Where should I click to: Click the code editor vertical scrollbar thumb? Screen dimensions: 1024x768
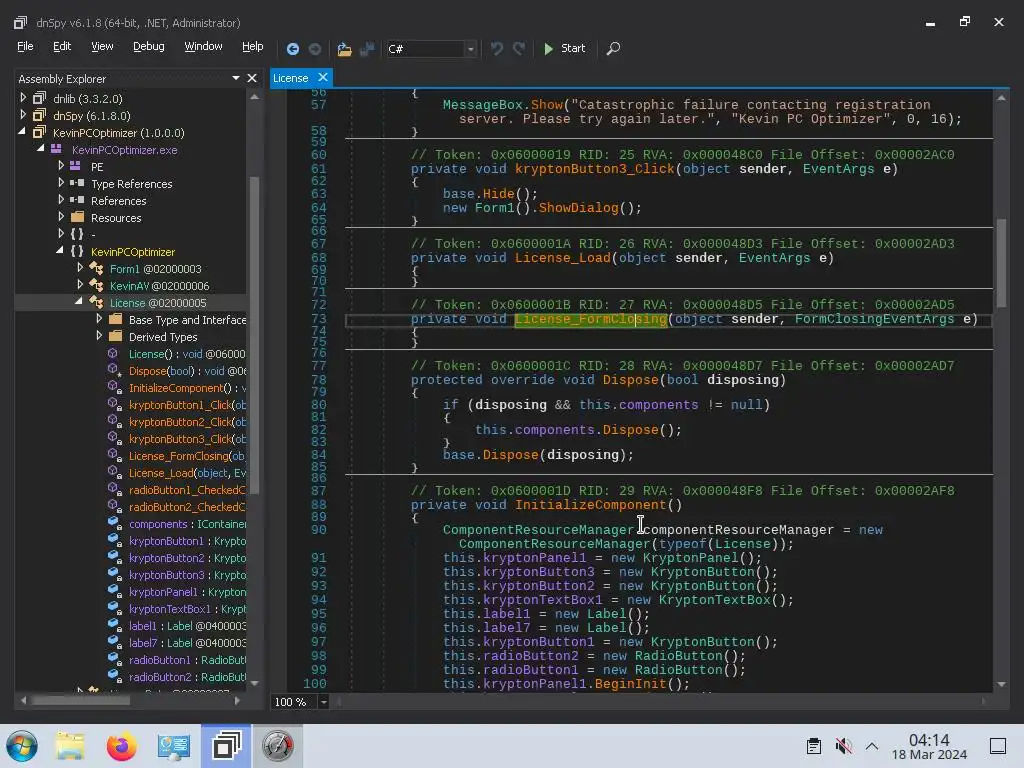point(1000,262)
